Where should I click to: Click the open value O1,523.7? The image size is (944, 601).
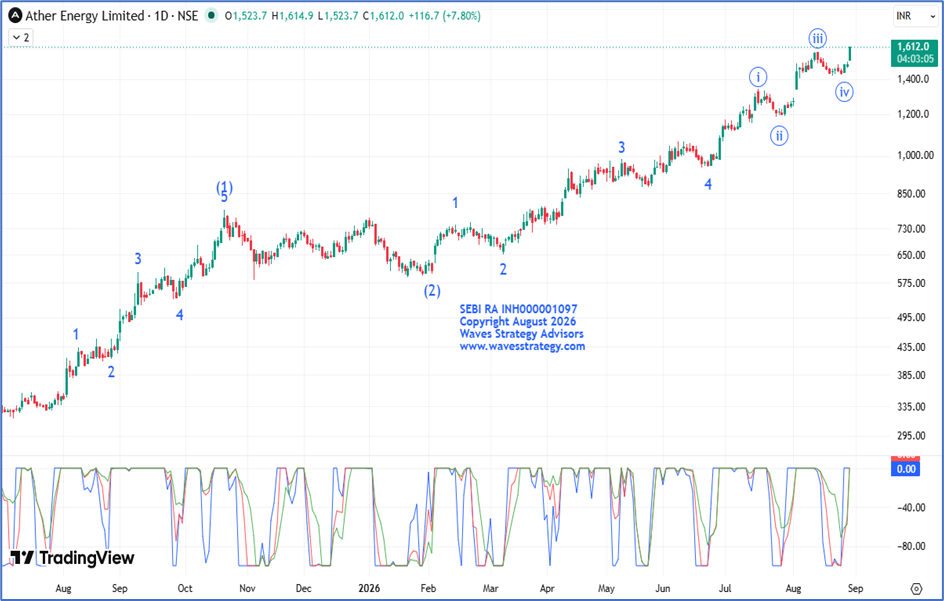[x=246, y=16]
